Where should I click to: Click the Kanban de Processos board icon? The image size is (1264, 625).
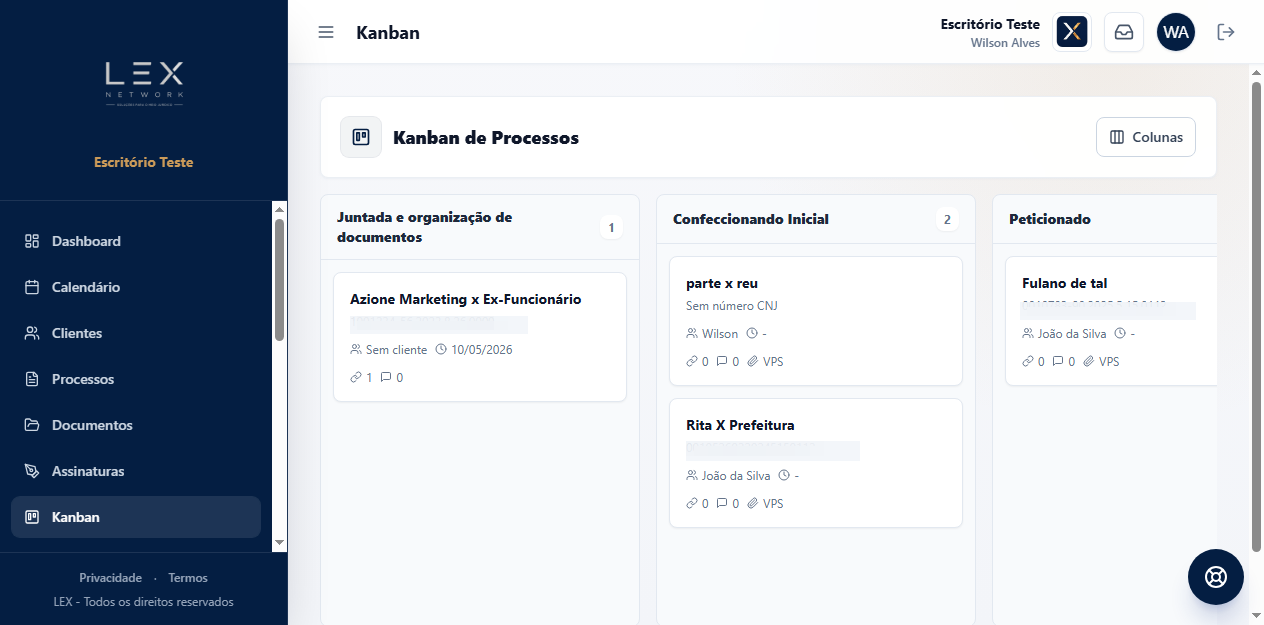[361, 137]
